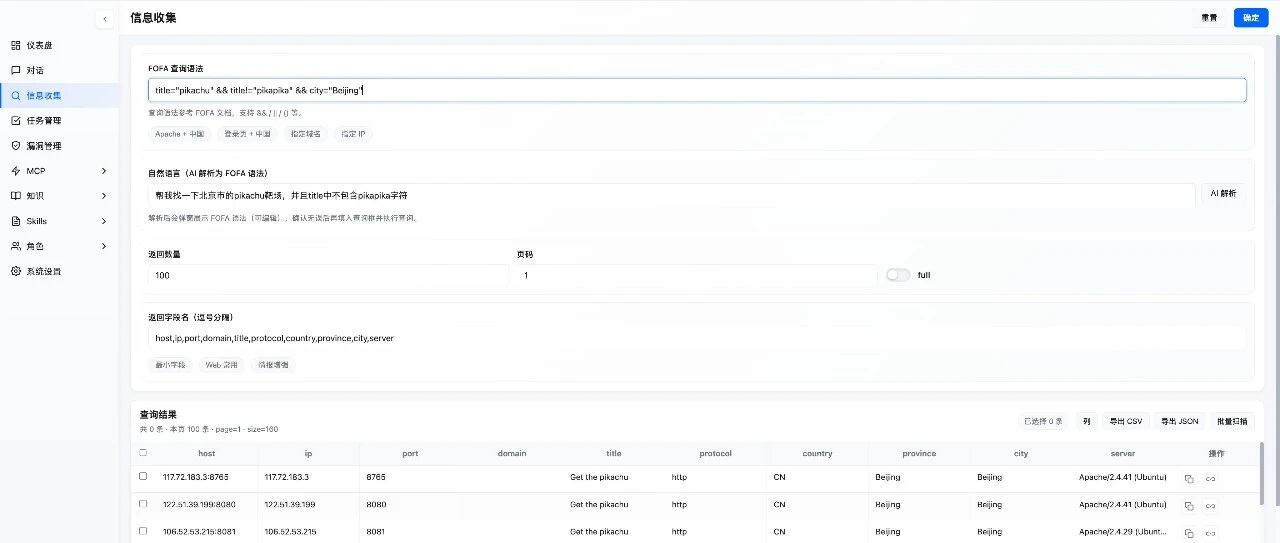Select 信息收集 menu item label

pyautogui.click(x=43, y=95)
